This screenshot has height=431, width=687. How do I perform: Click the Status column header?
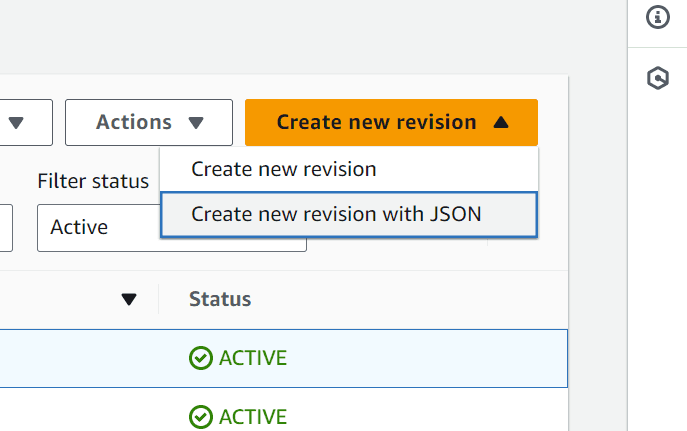220,299
